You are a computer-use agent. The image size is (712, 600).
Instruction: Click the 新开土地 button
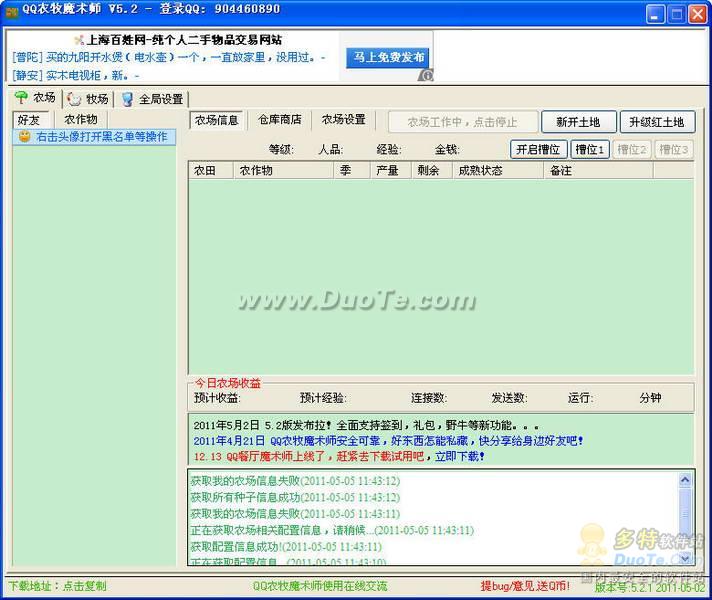[x=578, y=122]
